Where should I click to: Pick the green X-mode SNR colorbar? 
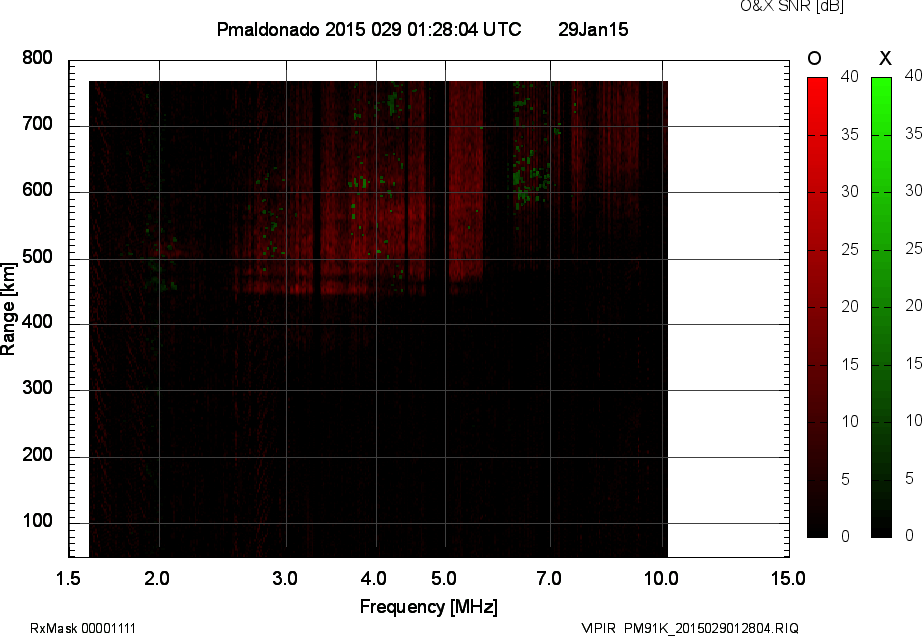pyautogui.click(x=881, y=307)
